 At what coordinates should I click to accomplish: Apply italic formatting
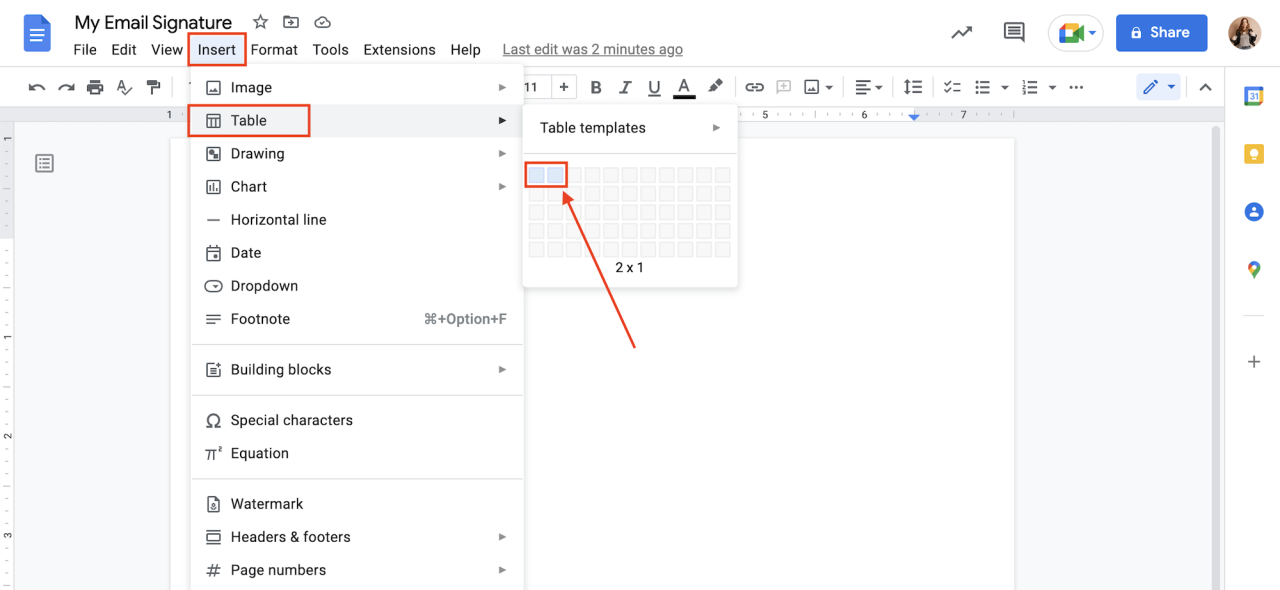(x=625, y=87)
